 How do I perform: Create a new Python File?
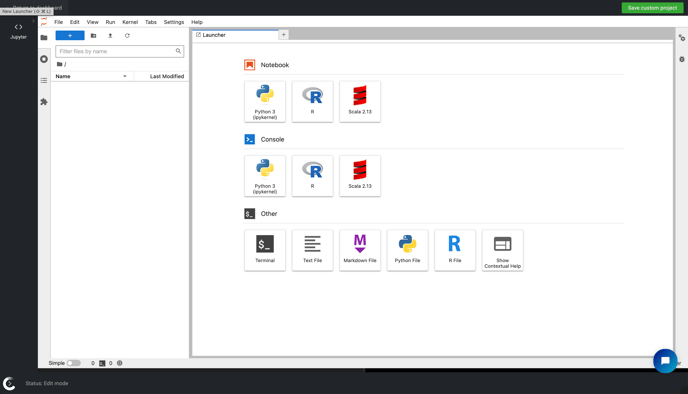coord(407,250)
